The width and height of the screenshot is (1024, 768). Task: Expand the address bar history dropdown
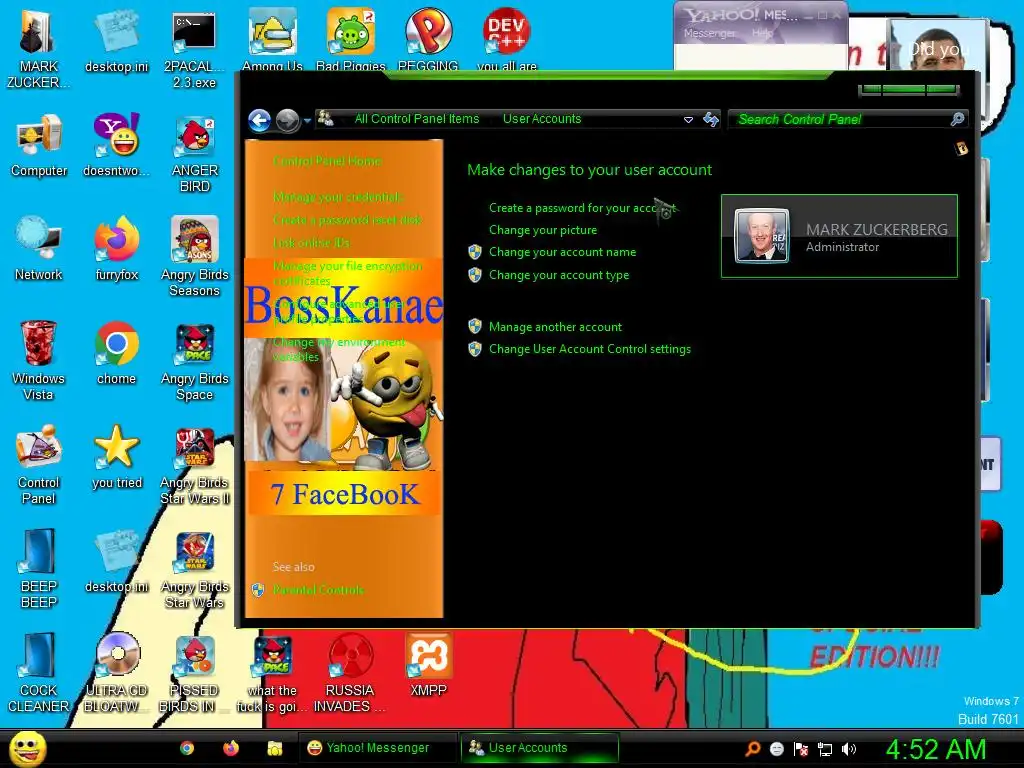point(688,120)
